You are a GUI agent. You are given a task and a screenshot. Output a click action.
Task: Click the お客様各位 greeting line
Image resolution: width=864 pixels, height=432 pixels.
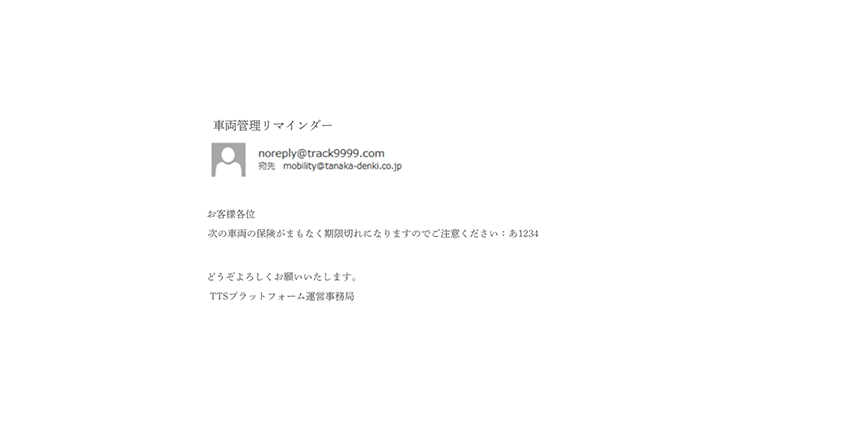pyautogui.click(x=231, y=214)
